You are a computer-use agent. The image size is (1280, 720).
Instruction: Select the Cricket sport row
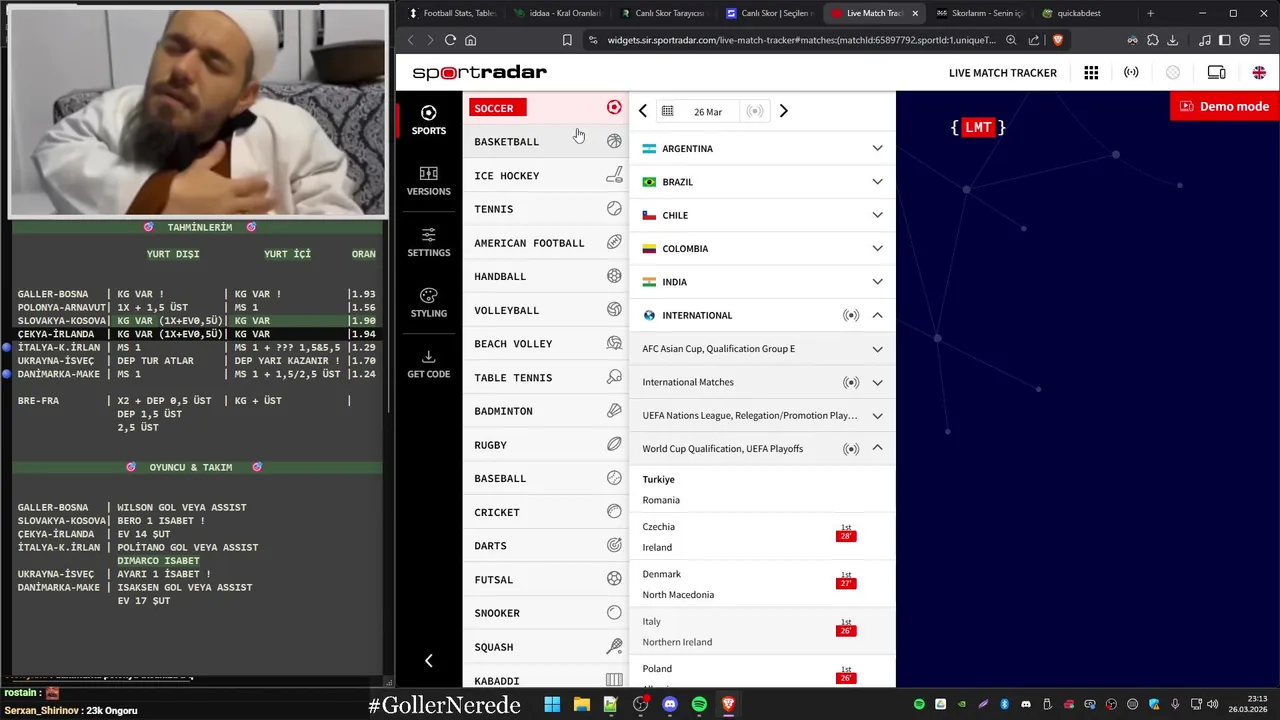tap(547, 512)
